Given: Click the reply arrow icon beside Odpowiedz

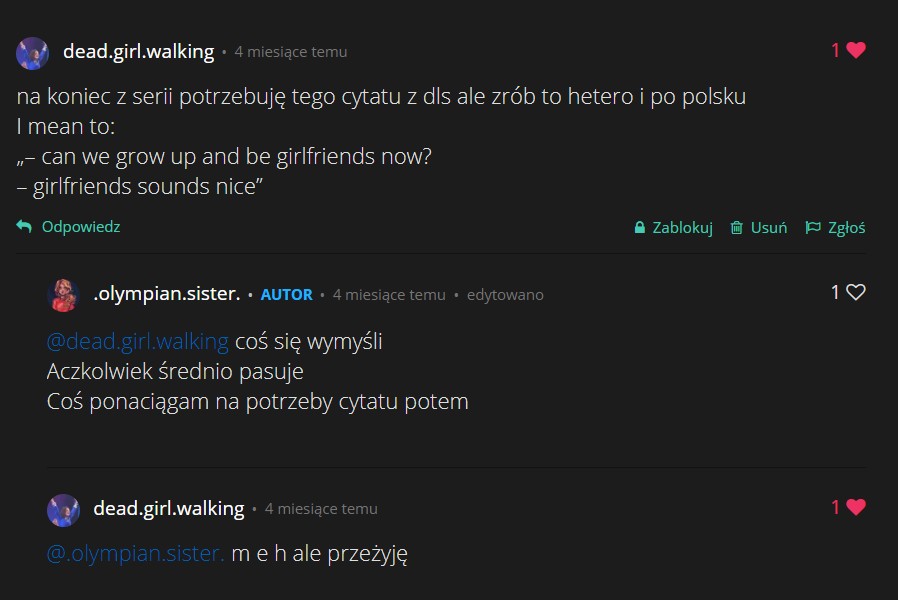Looking at the screenshot, I should [25, 227].
